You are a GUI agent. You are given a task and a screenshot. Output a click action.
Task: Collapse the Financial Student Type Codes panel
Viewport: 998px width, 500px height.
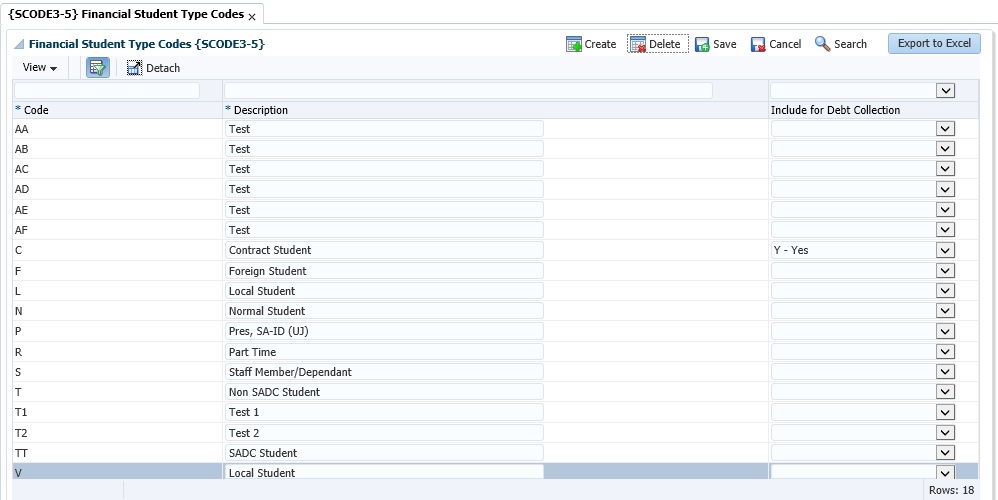[18, 45]
